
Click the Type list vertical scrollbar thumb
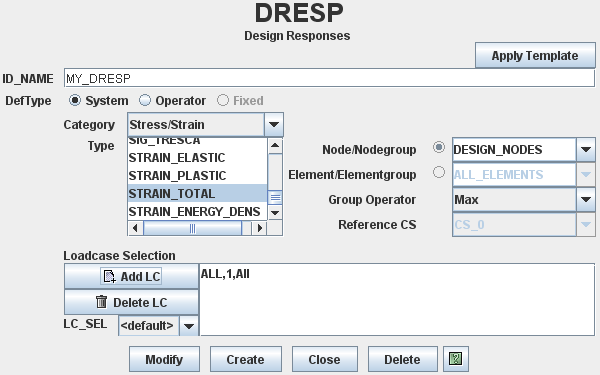click(x=275, y=197)
